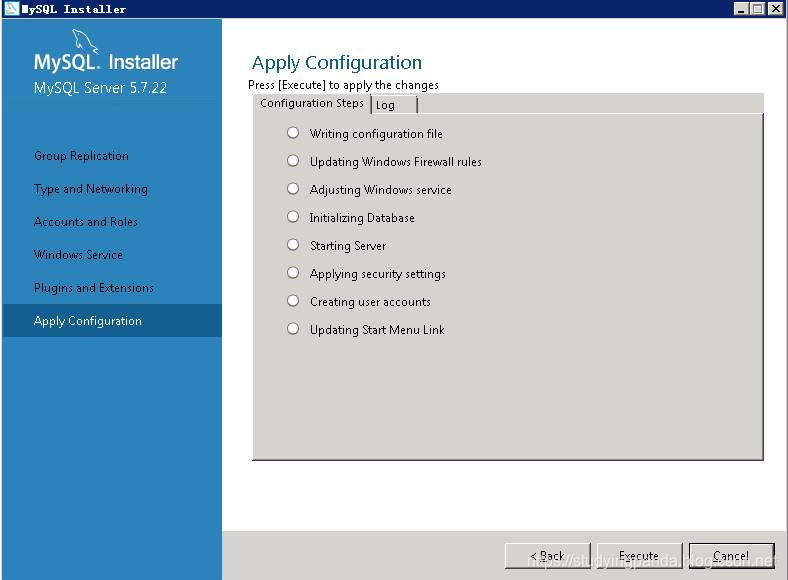Open Windows Service sidebar step
Screen dimensions: 788x580
pos(78,255)
